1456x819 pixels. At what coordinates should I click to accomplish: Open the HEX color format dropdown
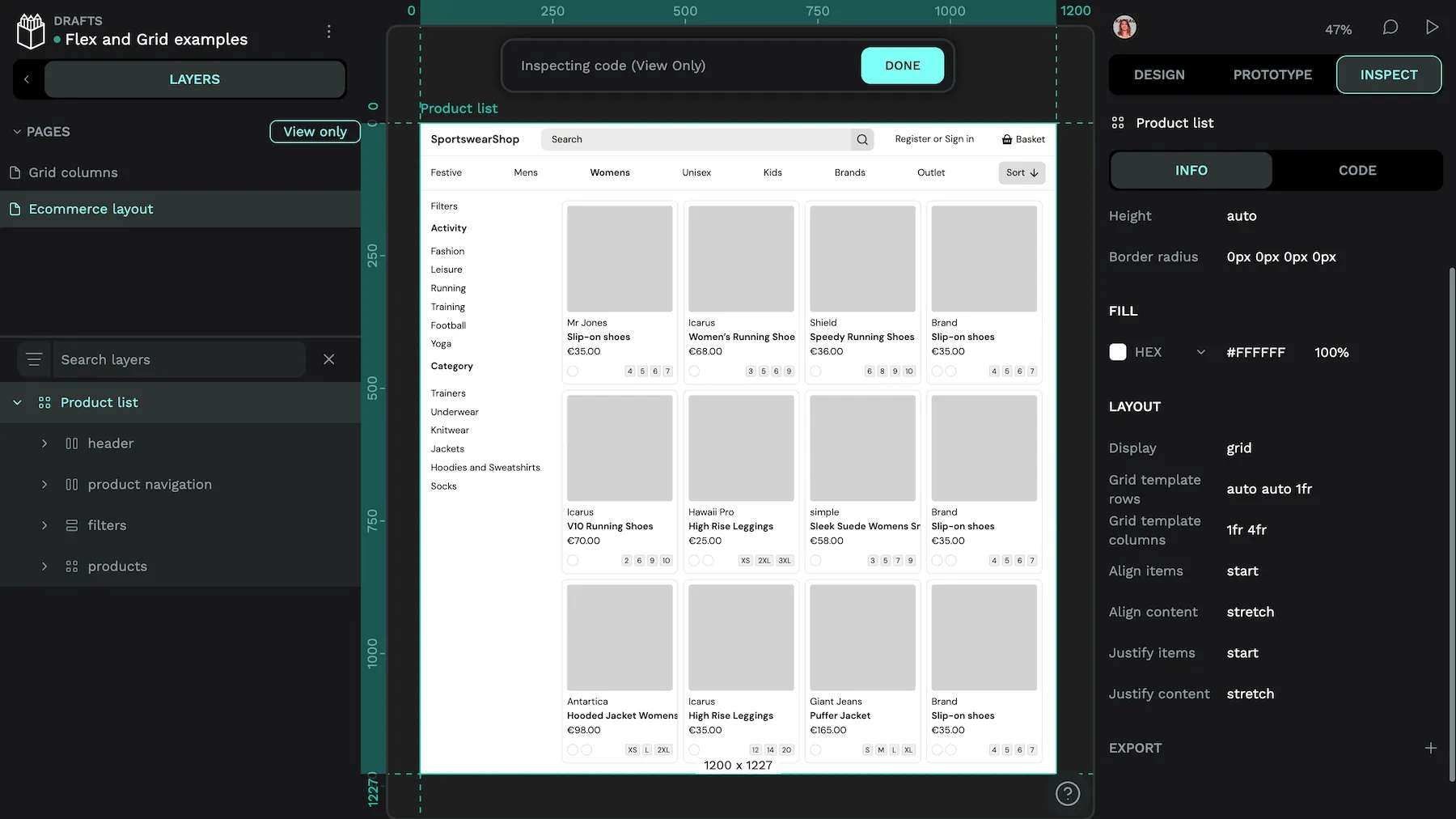(1200, 352)
